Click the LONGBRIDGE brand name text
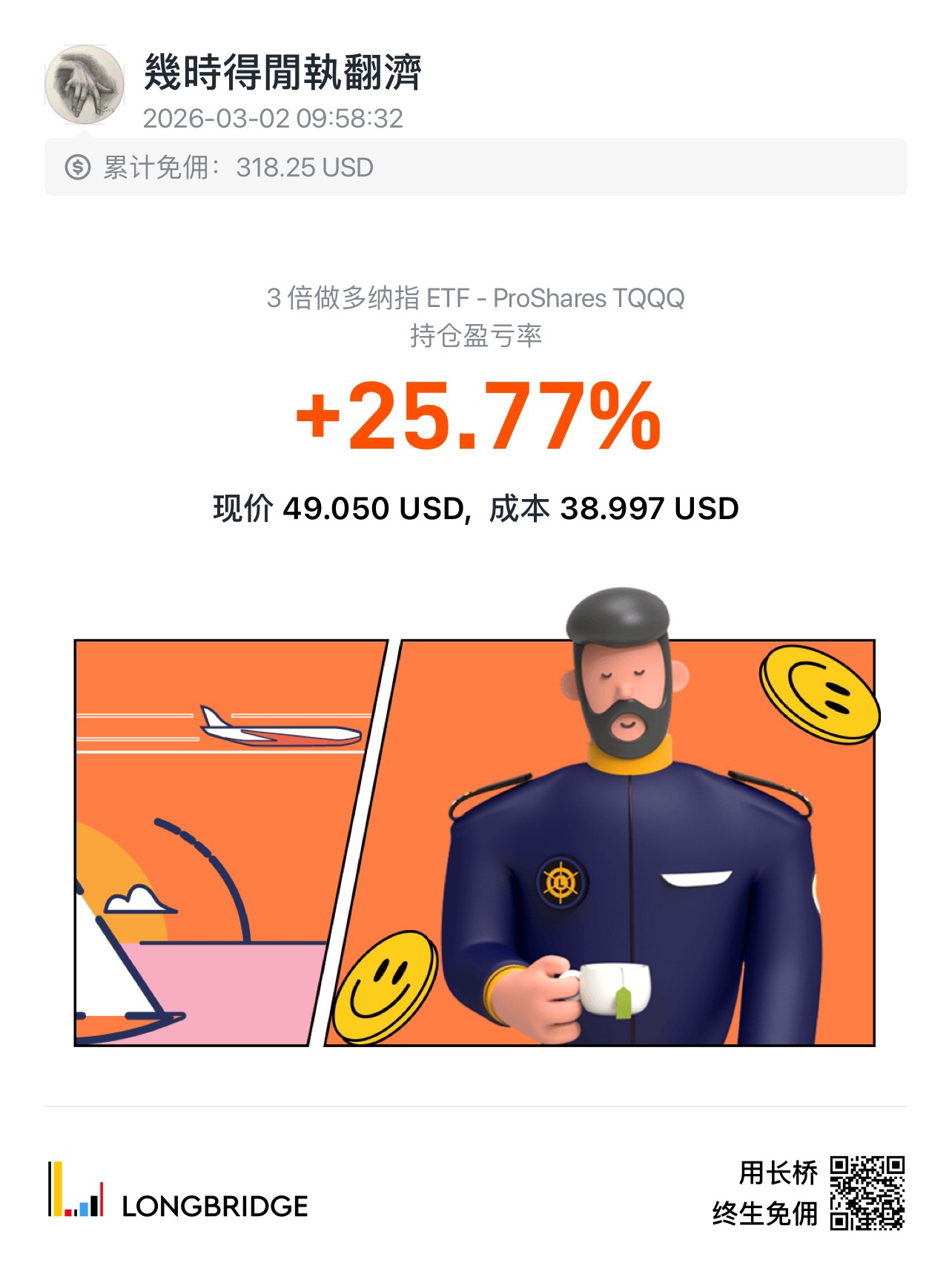Screen dimensions: 952x1280 [215, 1207]
